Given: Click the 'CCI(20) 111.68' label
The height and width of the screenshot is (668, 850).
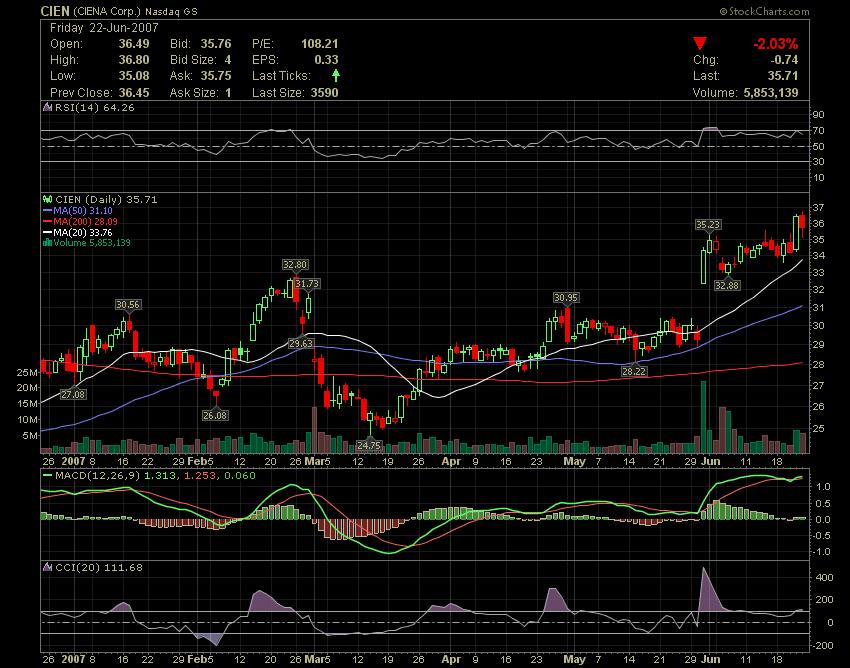Looking at the screenshot, I should [99, 567].
